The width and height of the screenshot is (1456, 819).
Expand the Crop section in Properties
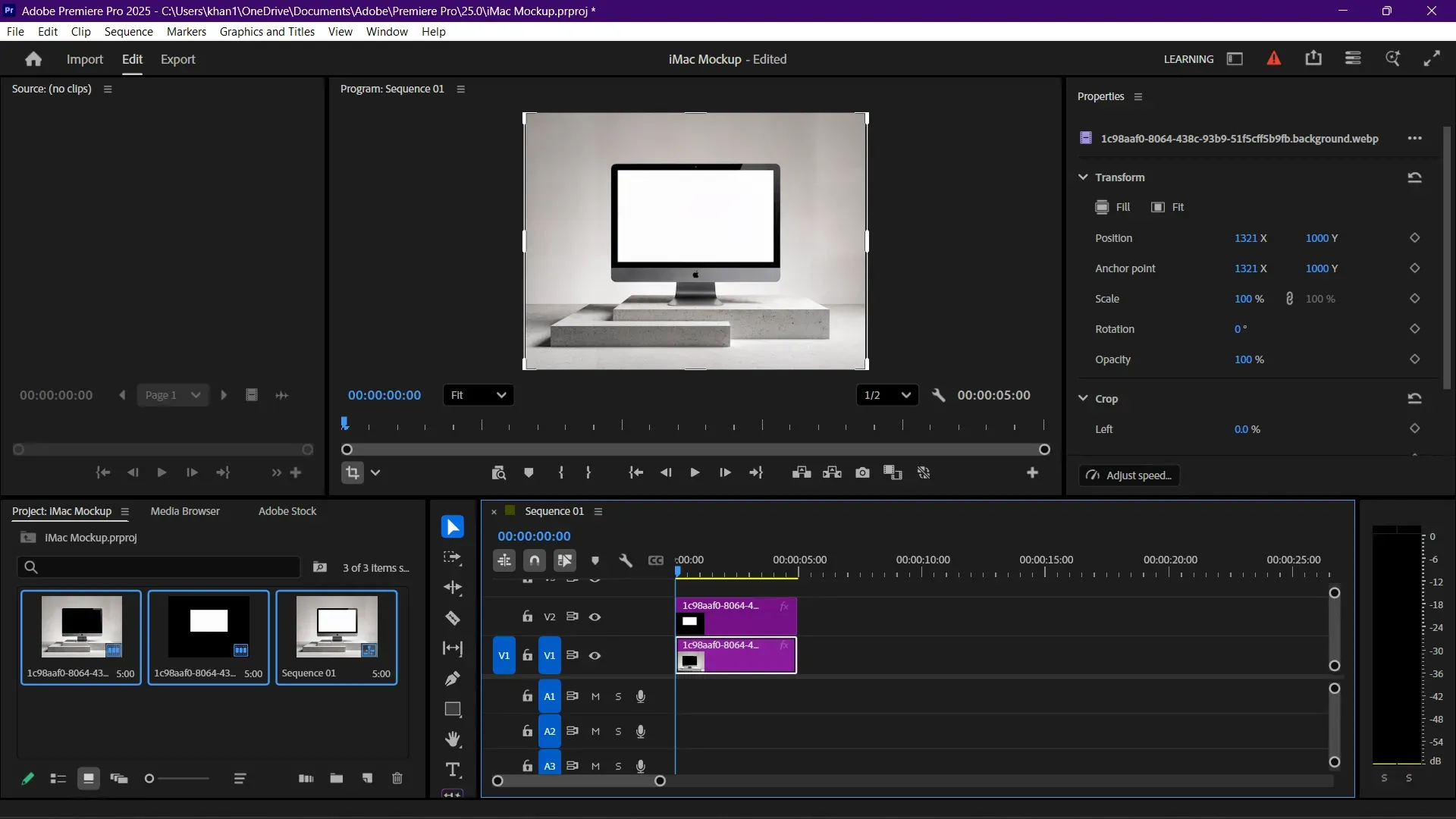coord(1084,398)
